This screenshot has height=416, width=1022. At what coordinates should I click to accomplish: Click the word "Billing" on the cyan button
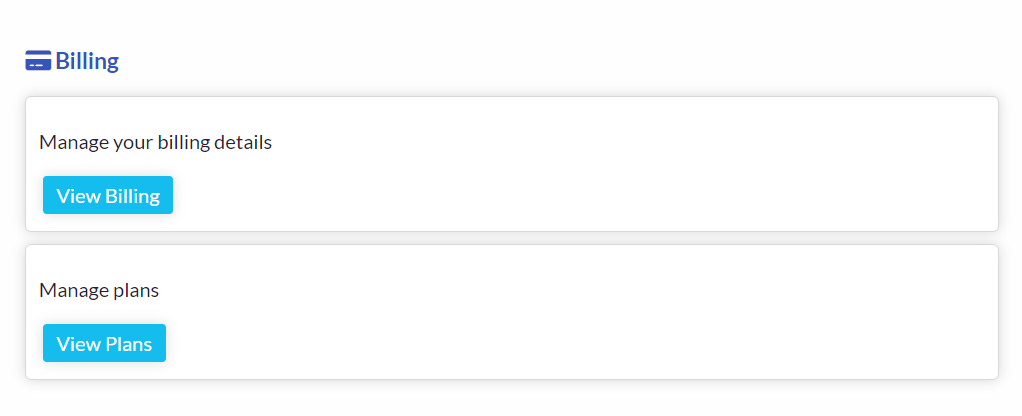[133, 196]
